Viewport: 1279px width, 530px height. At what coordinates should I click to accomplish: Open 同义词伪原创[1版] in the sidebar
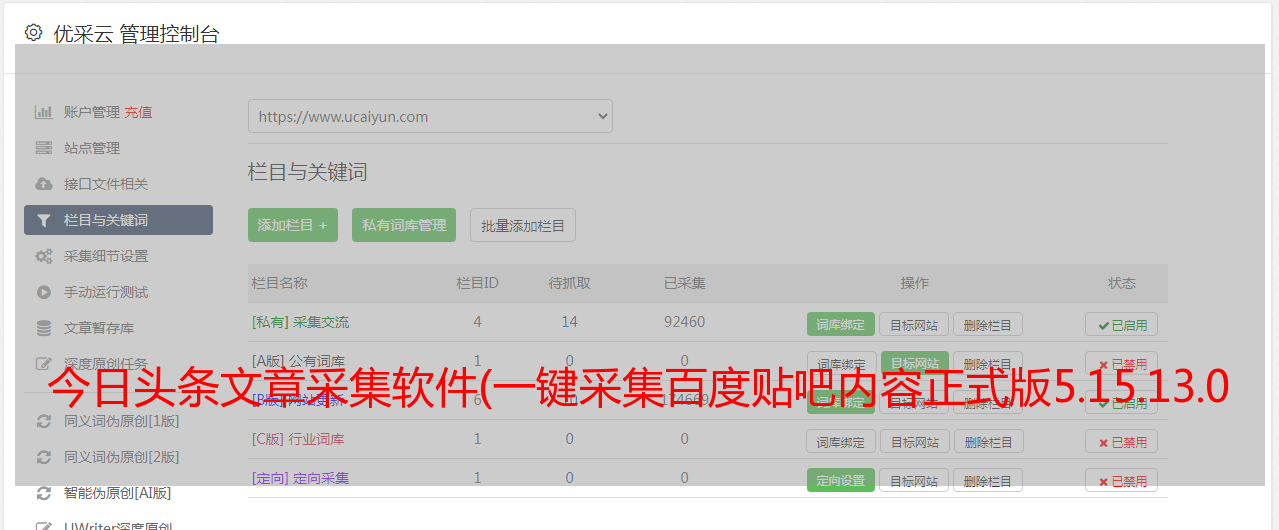coord(122,421)
